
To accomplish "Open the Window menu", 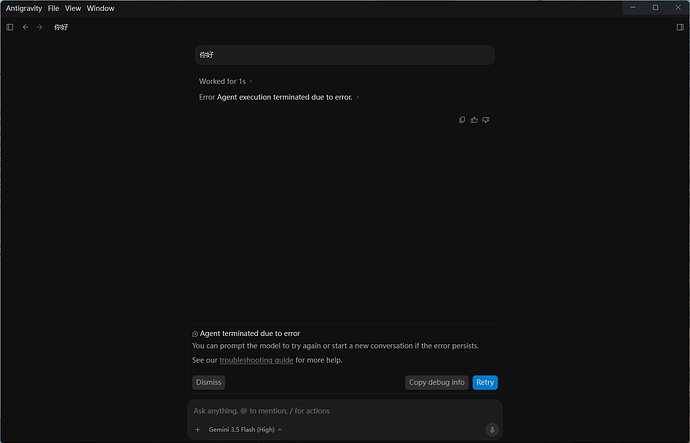I will pyautogui.click(x=100, y=8).
